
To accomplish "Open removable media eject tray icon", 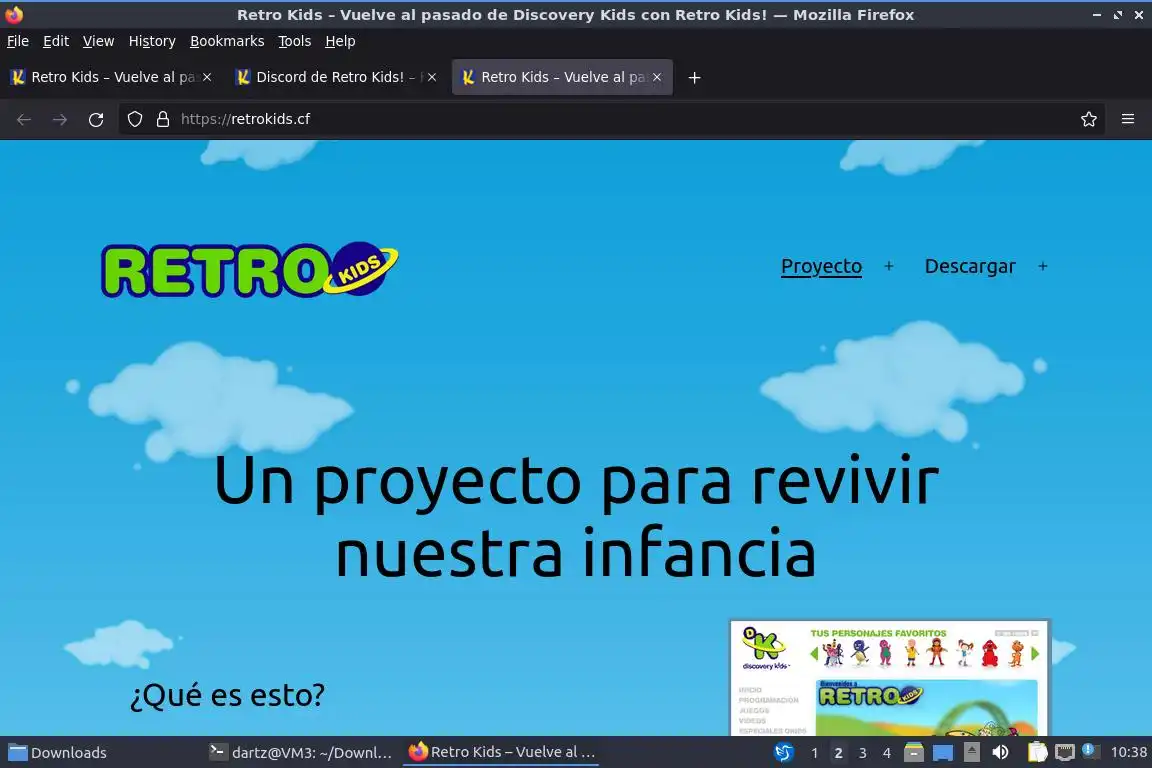I will tap(971, 752).
